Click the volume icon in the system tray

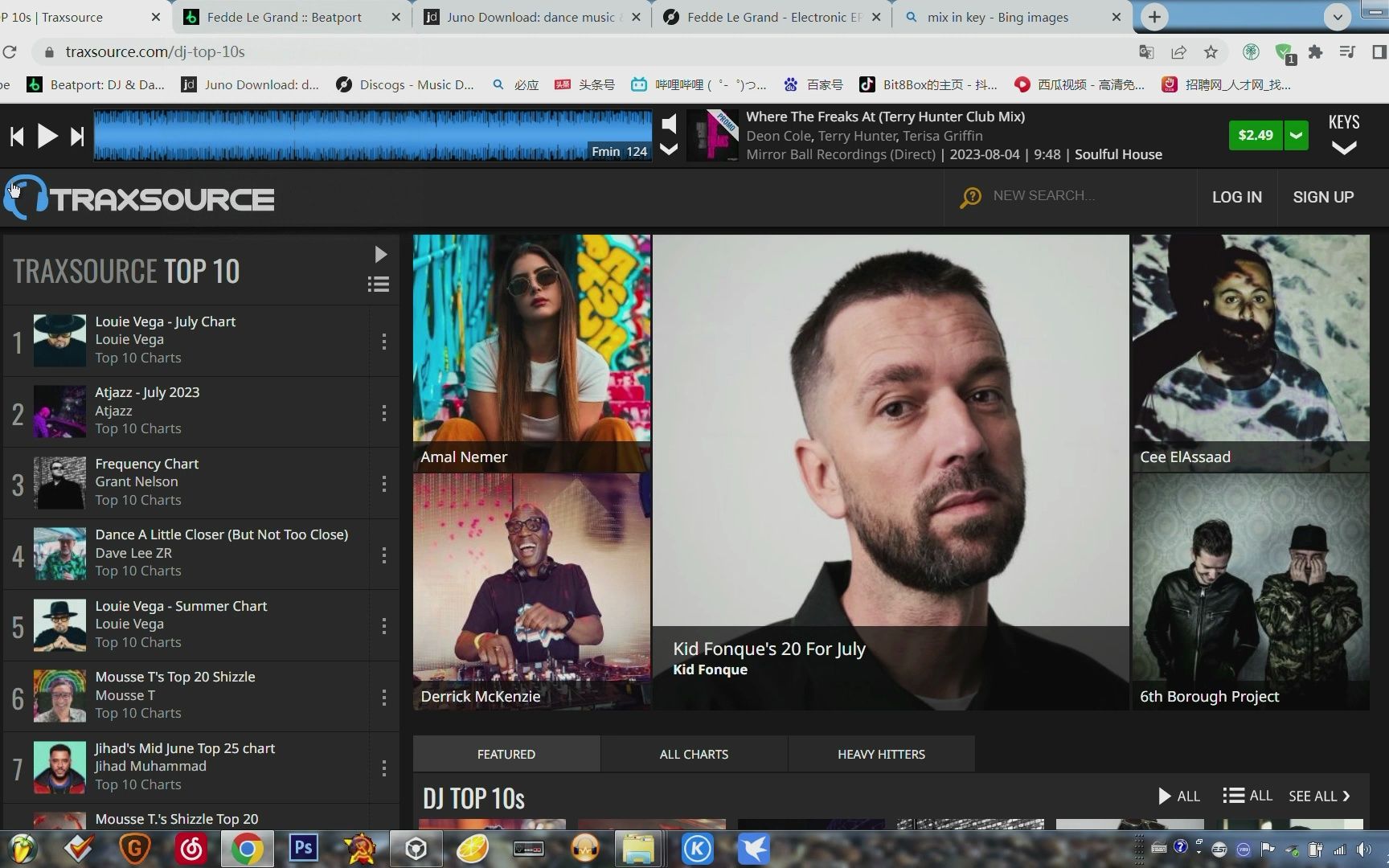point(1363,850)
